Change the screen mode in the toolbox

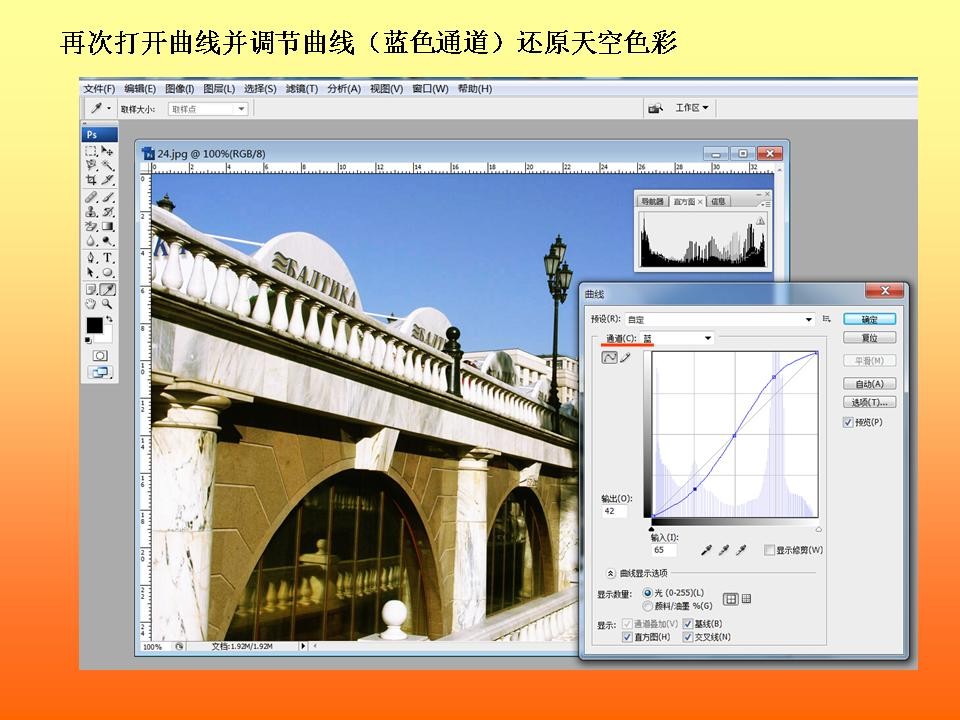coord(100,372)
